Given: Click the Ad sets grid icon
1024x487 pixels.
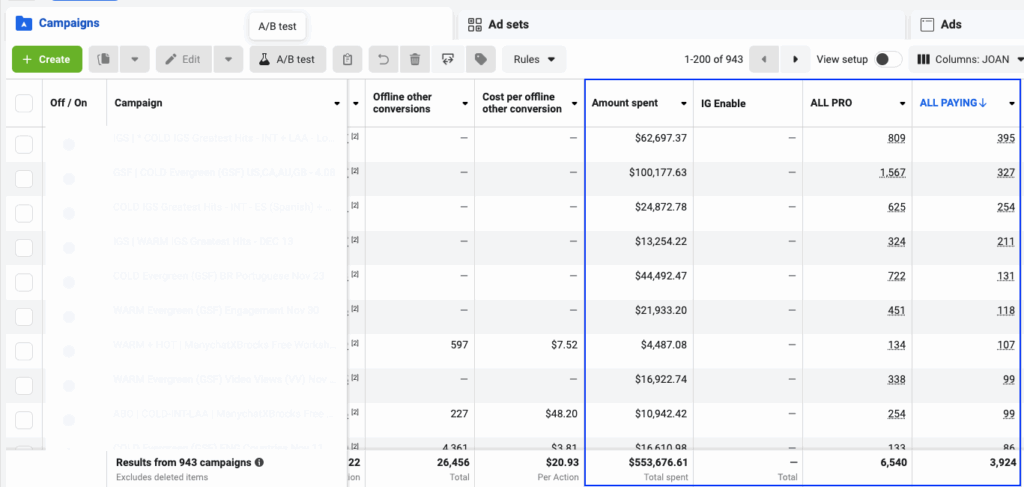Looking at the screenshot, I should (475, 25).
